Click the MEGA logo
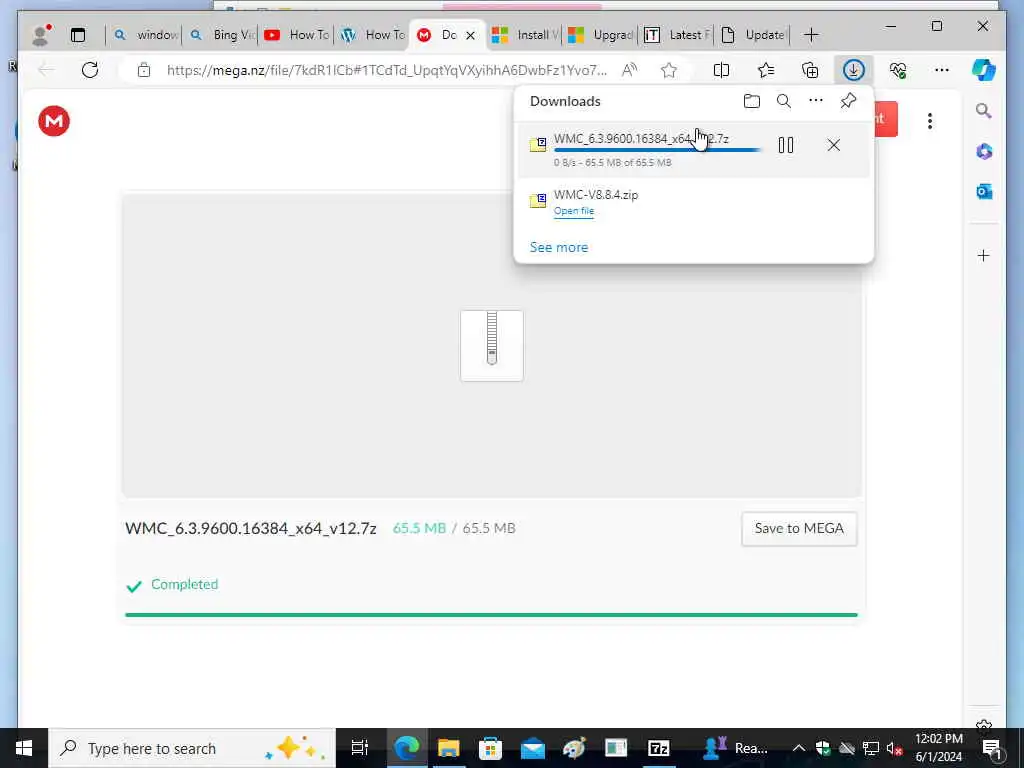Screen dimensions: 1024x768 [54, 121]
